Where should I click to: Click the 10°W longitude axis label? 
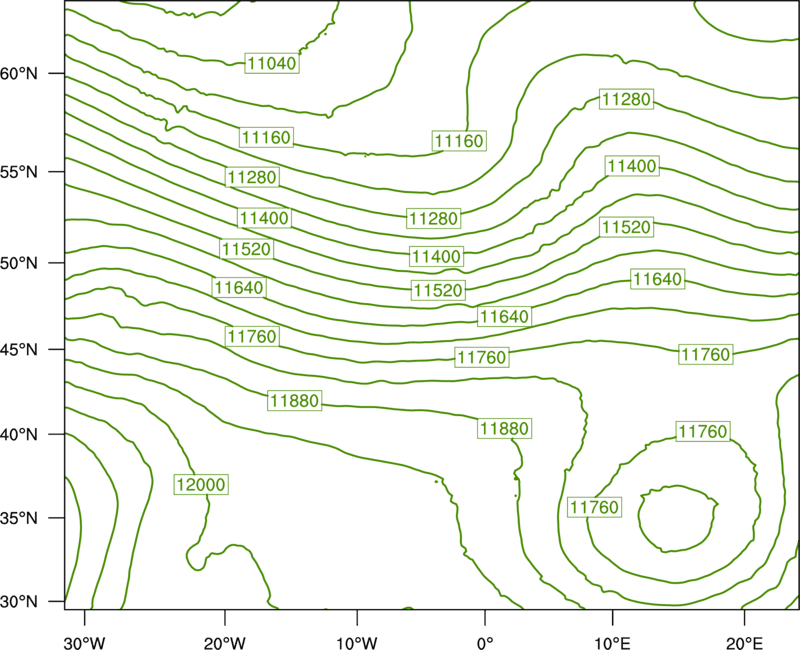point(357,643)
